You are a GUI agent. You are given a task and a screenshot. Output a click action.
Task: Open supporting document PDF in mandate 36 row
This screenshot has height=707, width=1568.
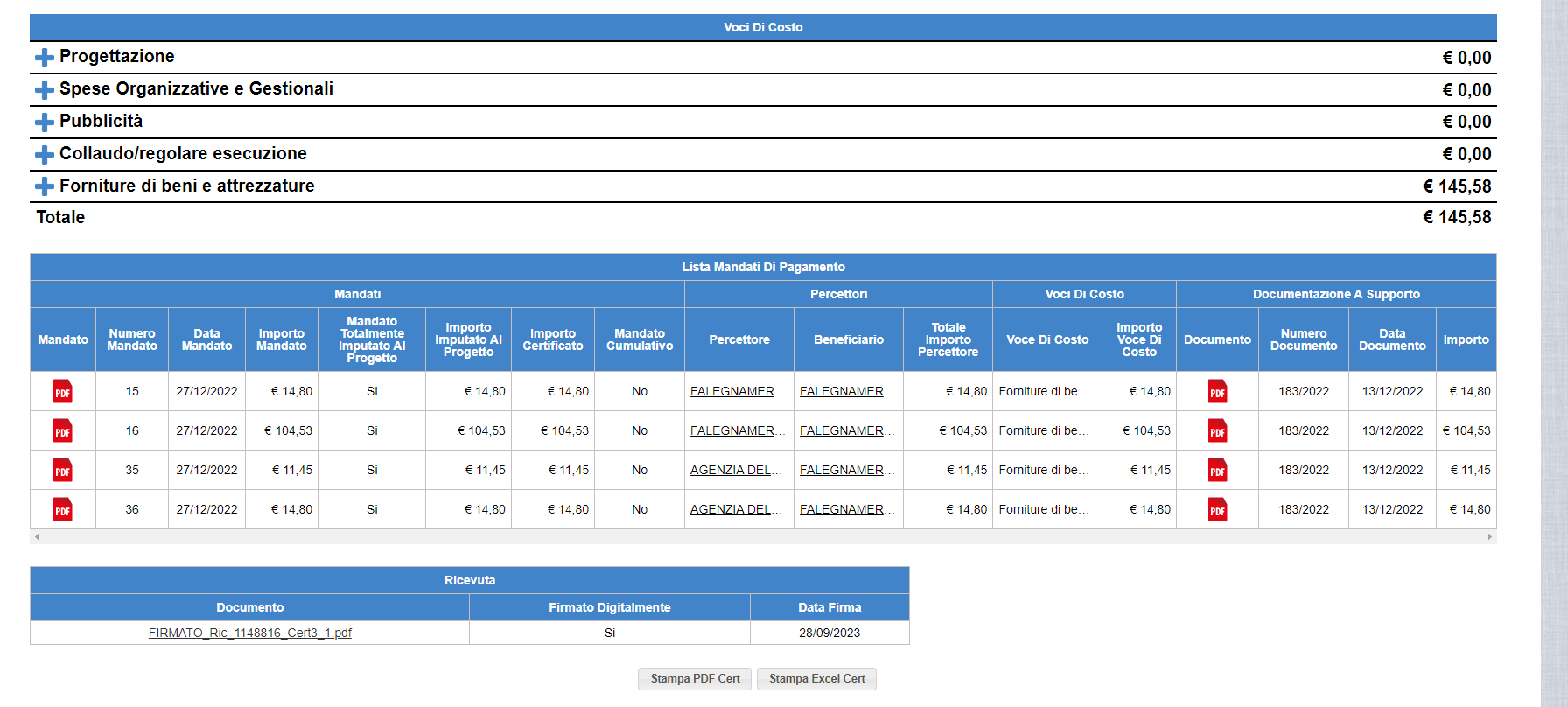pos(1217,509)
